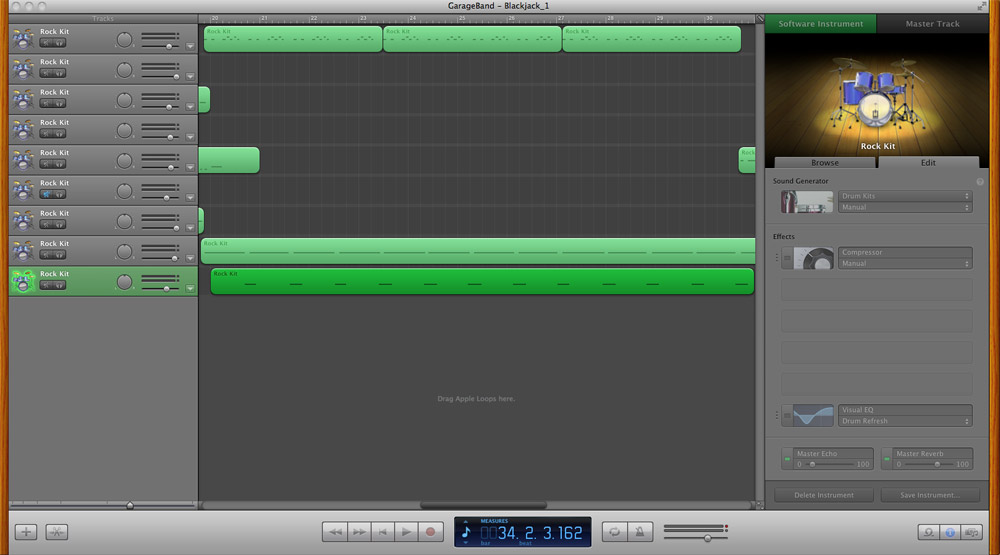Click the Delete Instrument button
The height and width of the screenshot is (555, 1000).
click(x=823, y=495)
